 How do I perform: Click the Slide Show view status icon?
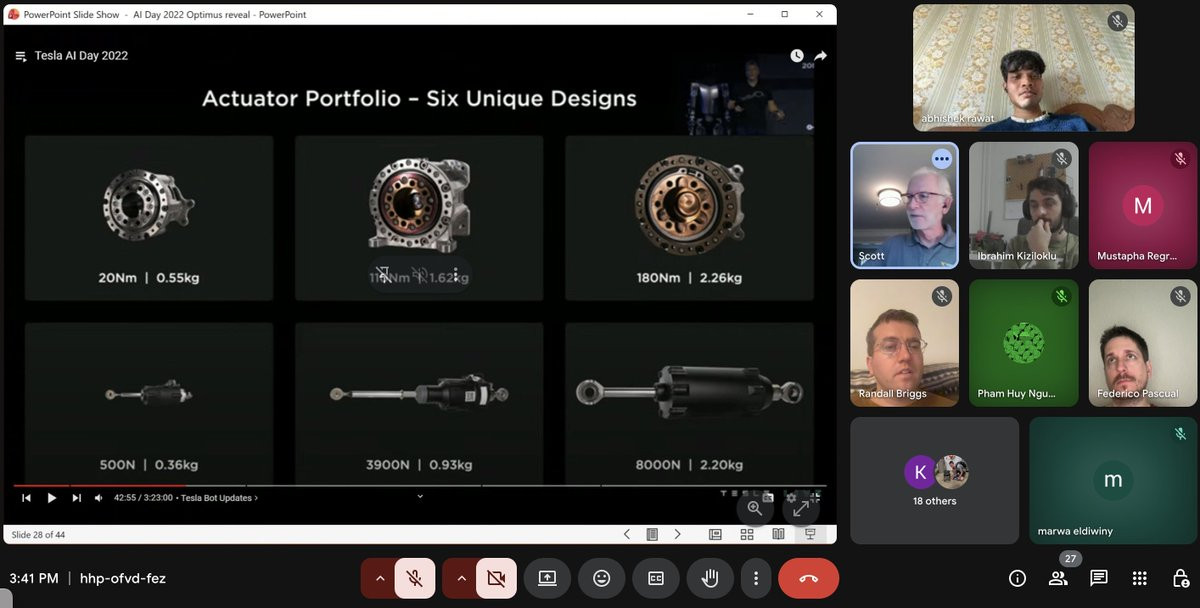pos(810,535)
